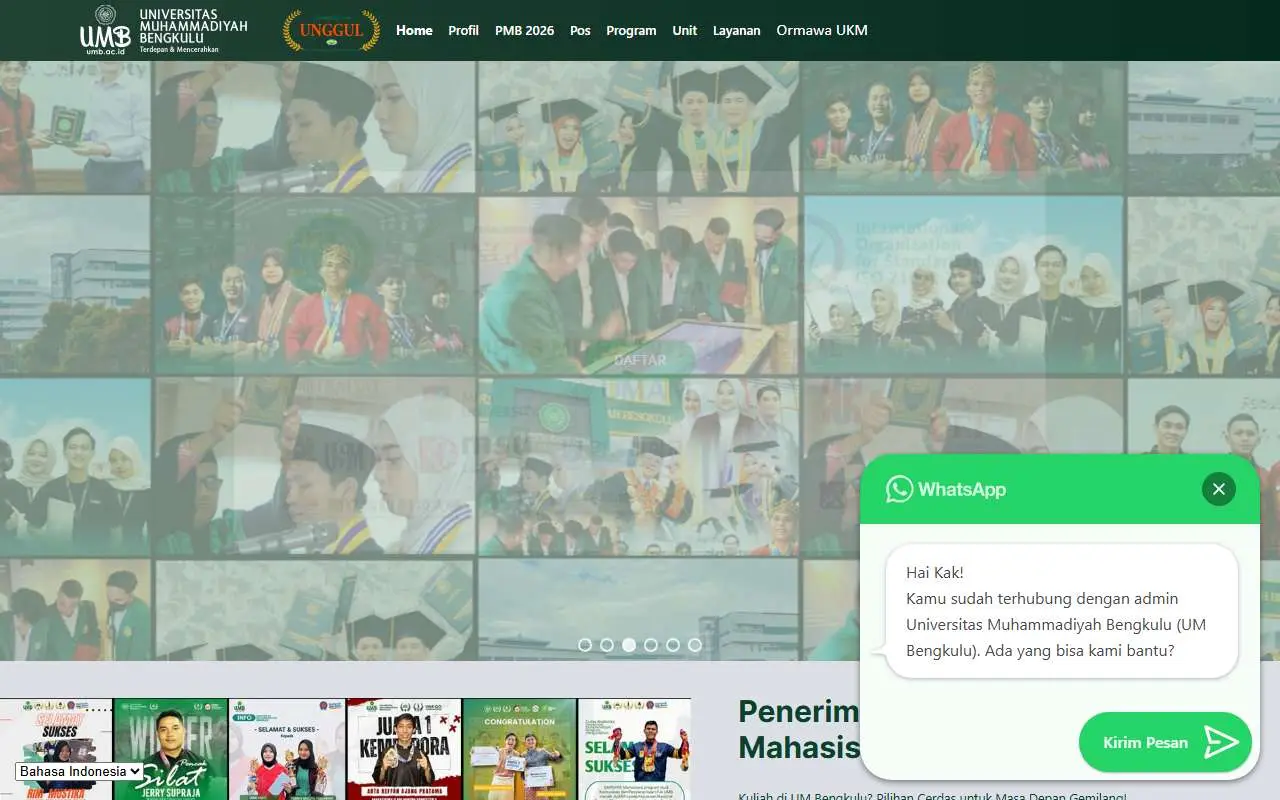Select the second slider dot
Viewport: 1280px width, 800px height.
[x=607, y=645]
